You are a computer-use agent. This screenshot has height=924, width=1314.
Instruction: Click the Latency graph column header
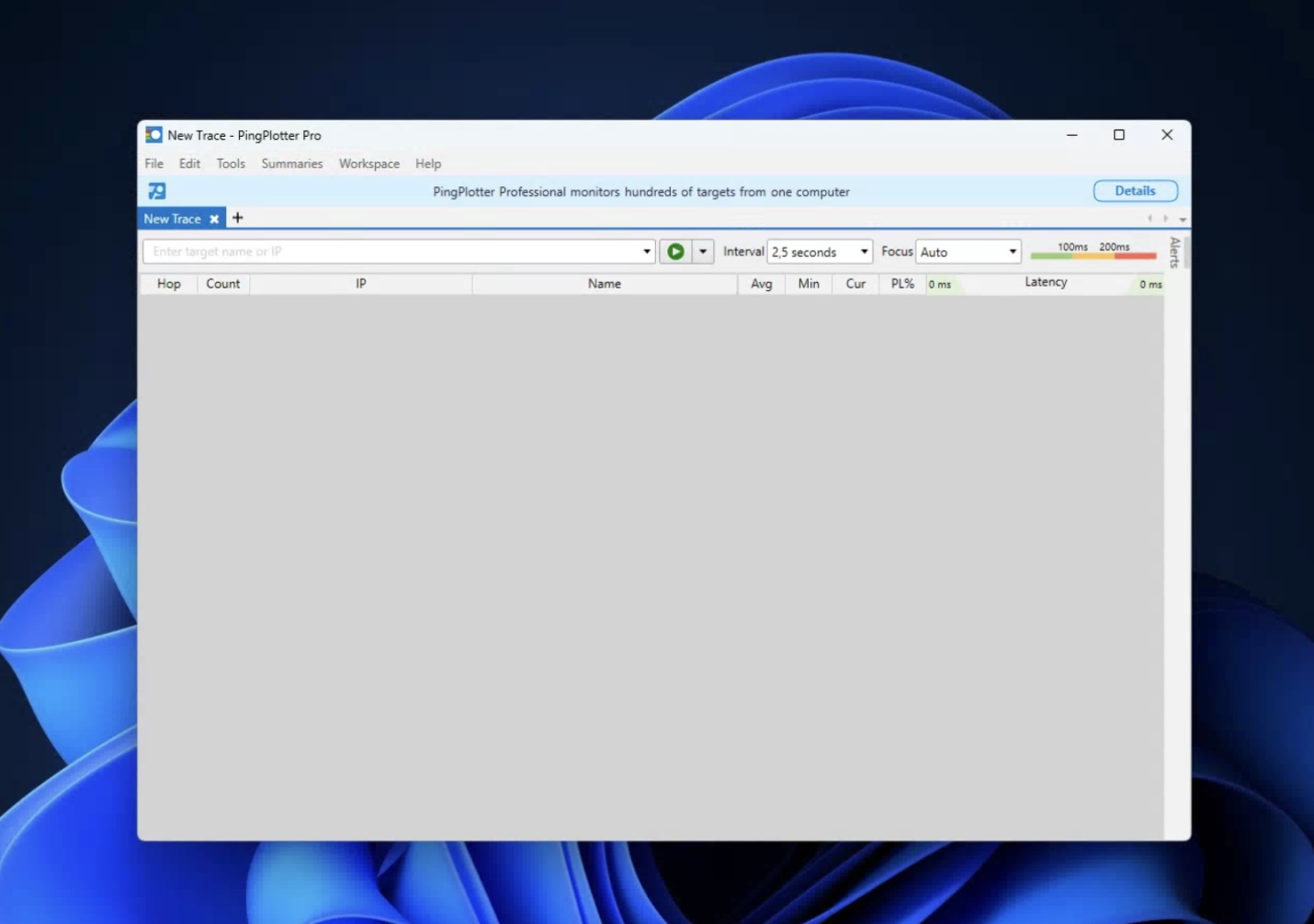[x=1046, y=283]
